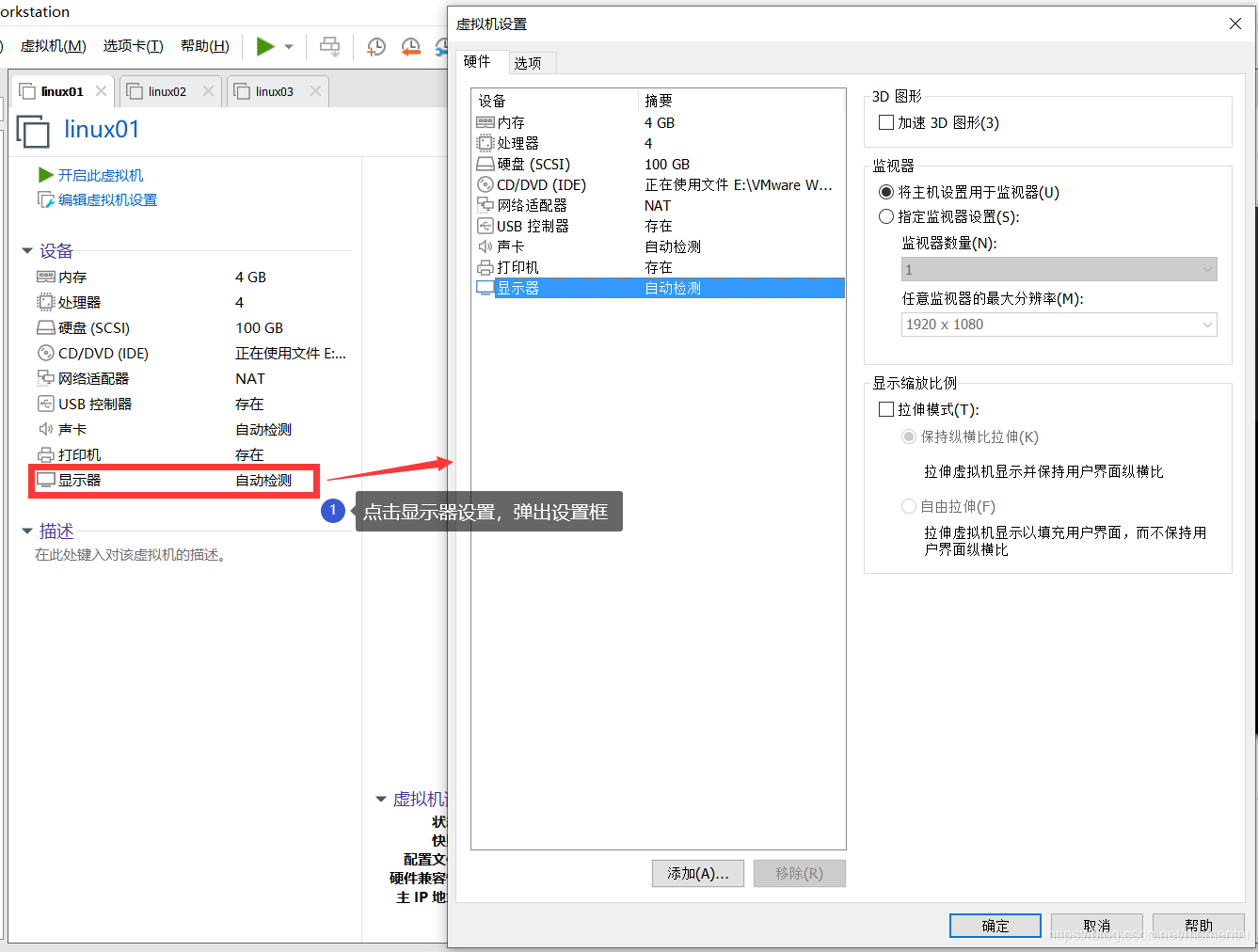
Task: Open the 1920 x 1080 resolution dropdown
Action: 1059,325
